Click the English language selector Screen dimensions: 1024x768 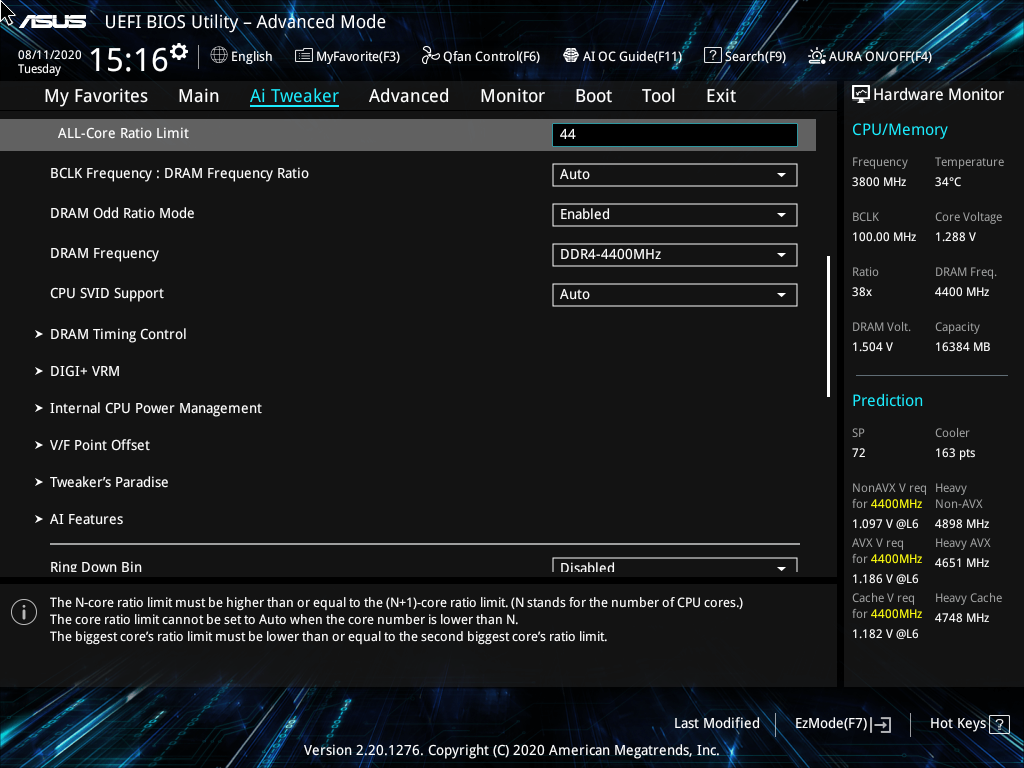[x=241, y=56]
